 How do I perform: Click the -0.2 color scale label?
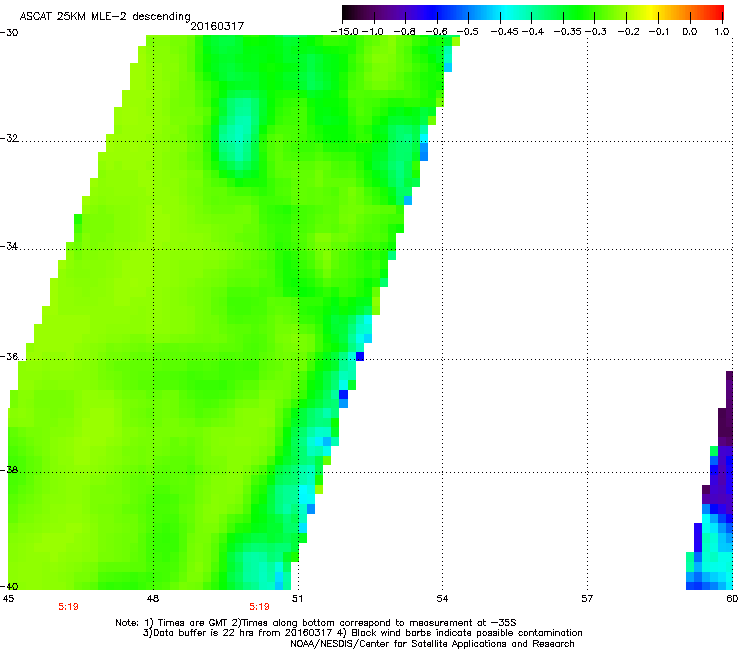point(629,32)
